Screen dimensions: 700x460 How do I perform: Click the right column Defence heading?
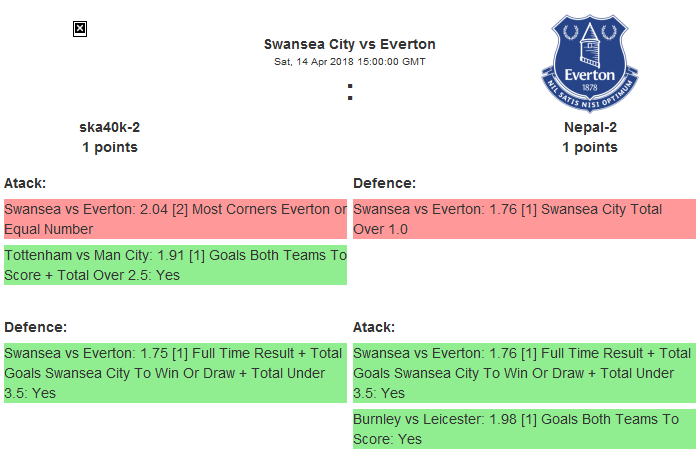coord(384,183)
